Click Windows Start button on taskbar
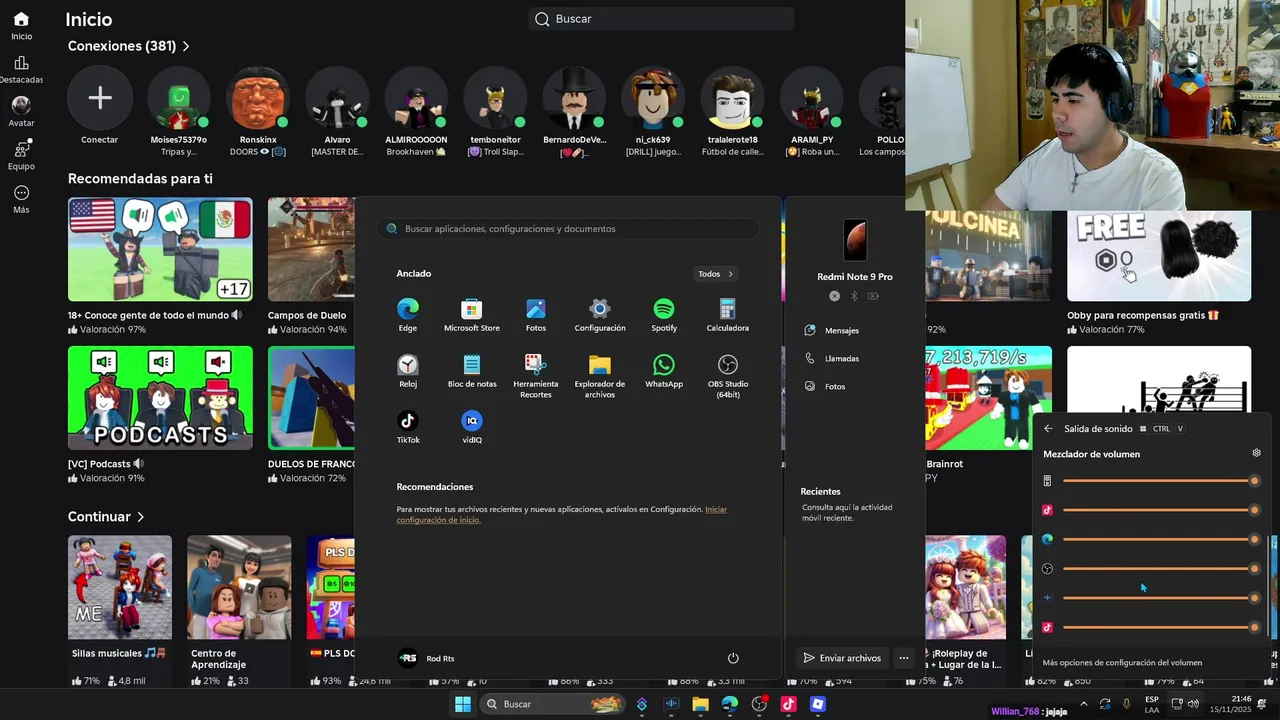Image resolution: width=1280 pixels, height=720 pixels. click(x=463, y=704)
